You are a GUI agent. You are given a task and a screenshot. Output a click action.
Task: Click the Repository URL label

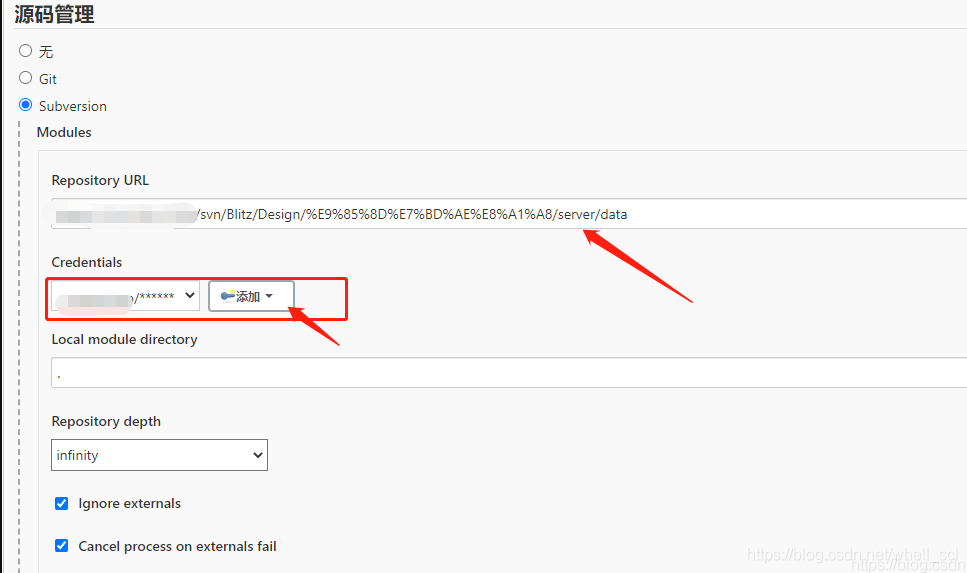[100, 180]
